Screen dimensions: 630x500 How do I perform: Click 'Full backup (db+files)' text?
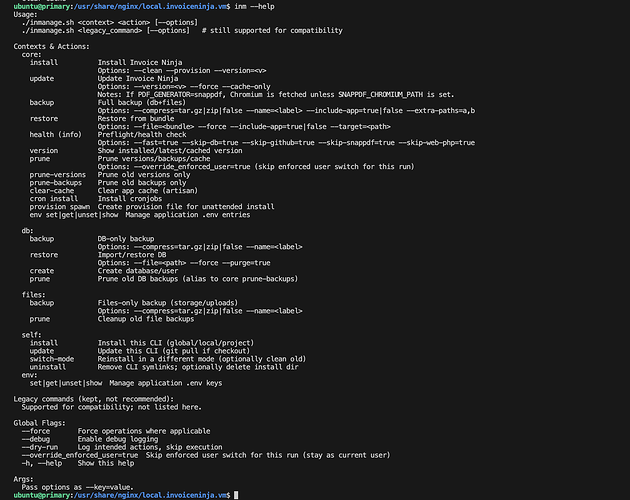tap(142, 103)
